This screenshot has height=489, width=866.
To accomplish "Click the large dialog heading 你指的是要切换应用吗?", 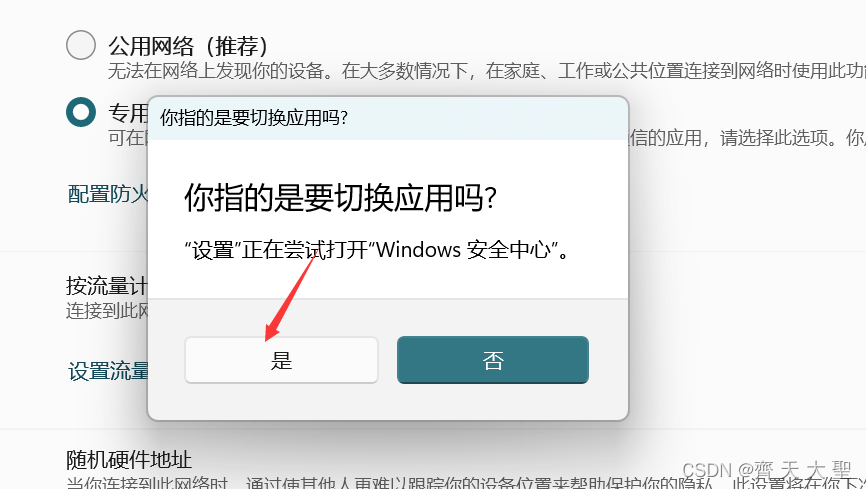I will (x=340, y=198).
